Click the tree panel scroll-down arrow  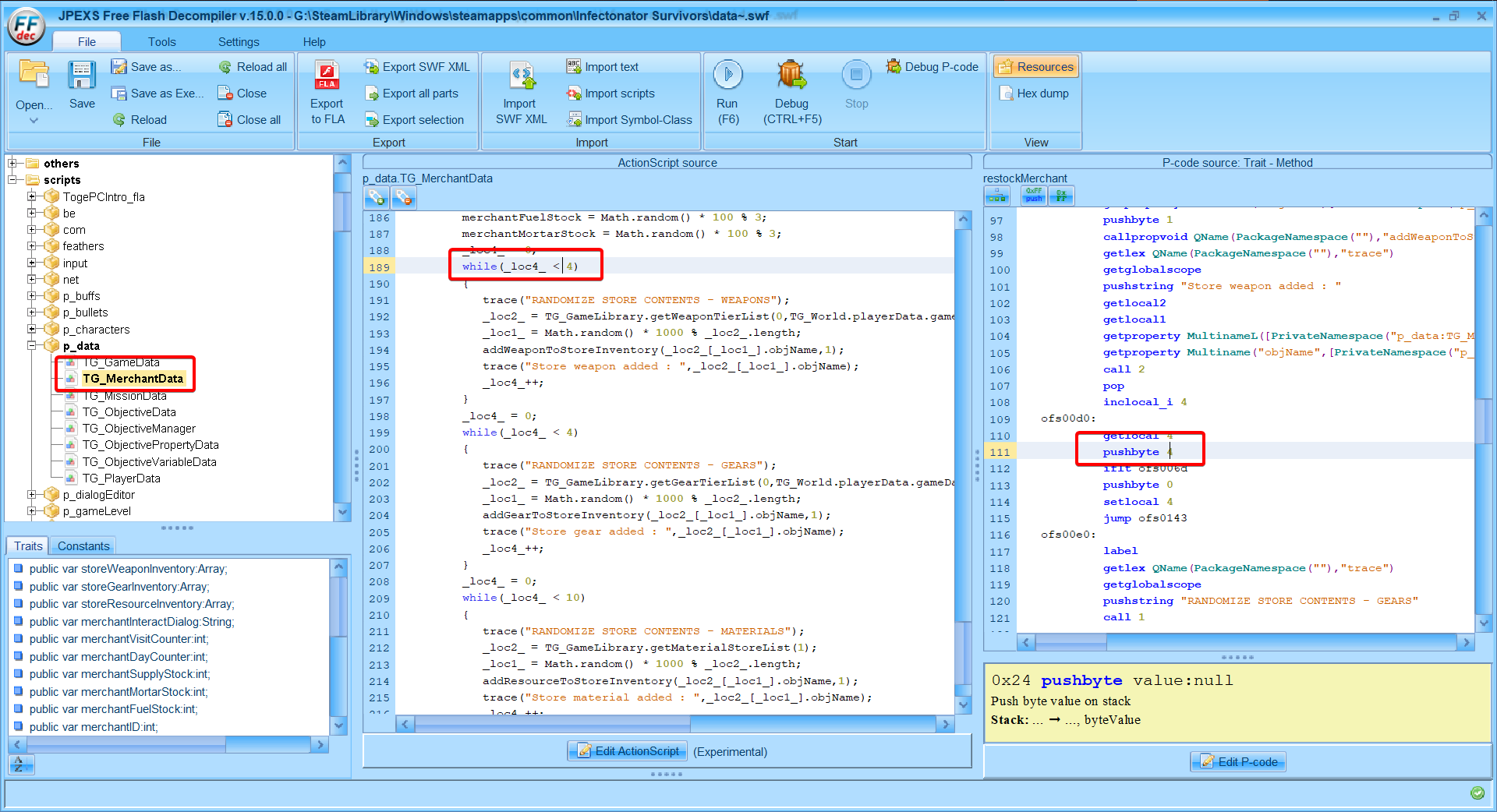(x=342, y=512)
